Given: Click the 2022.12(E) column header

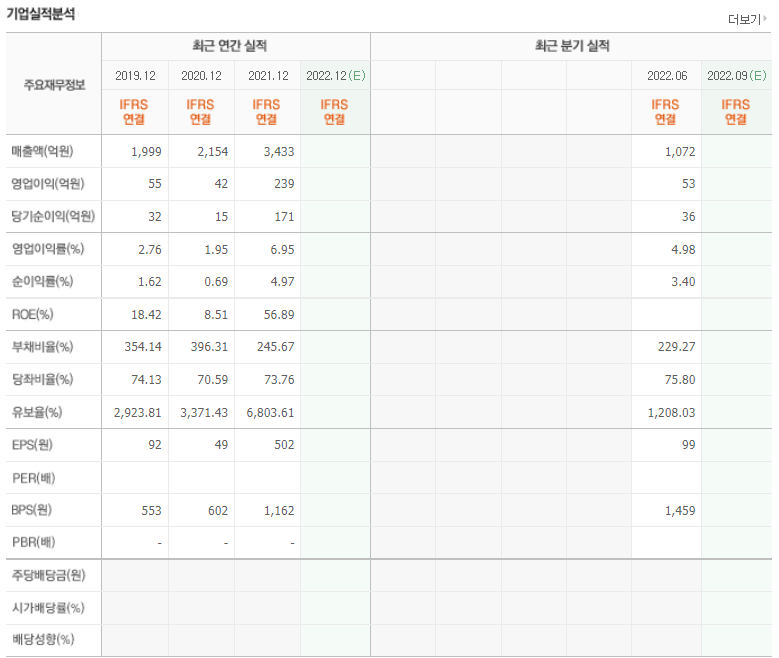Looking at the screenshot, I should (x=335, y=76).
